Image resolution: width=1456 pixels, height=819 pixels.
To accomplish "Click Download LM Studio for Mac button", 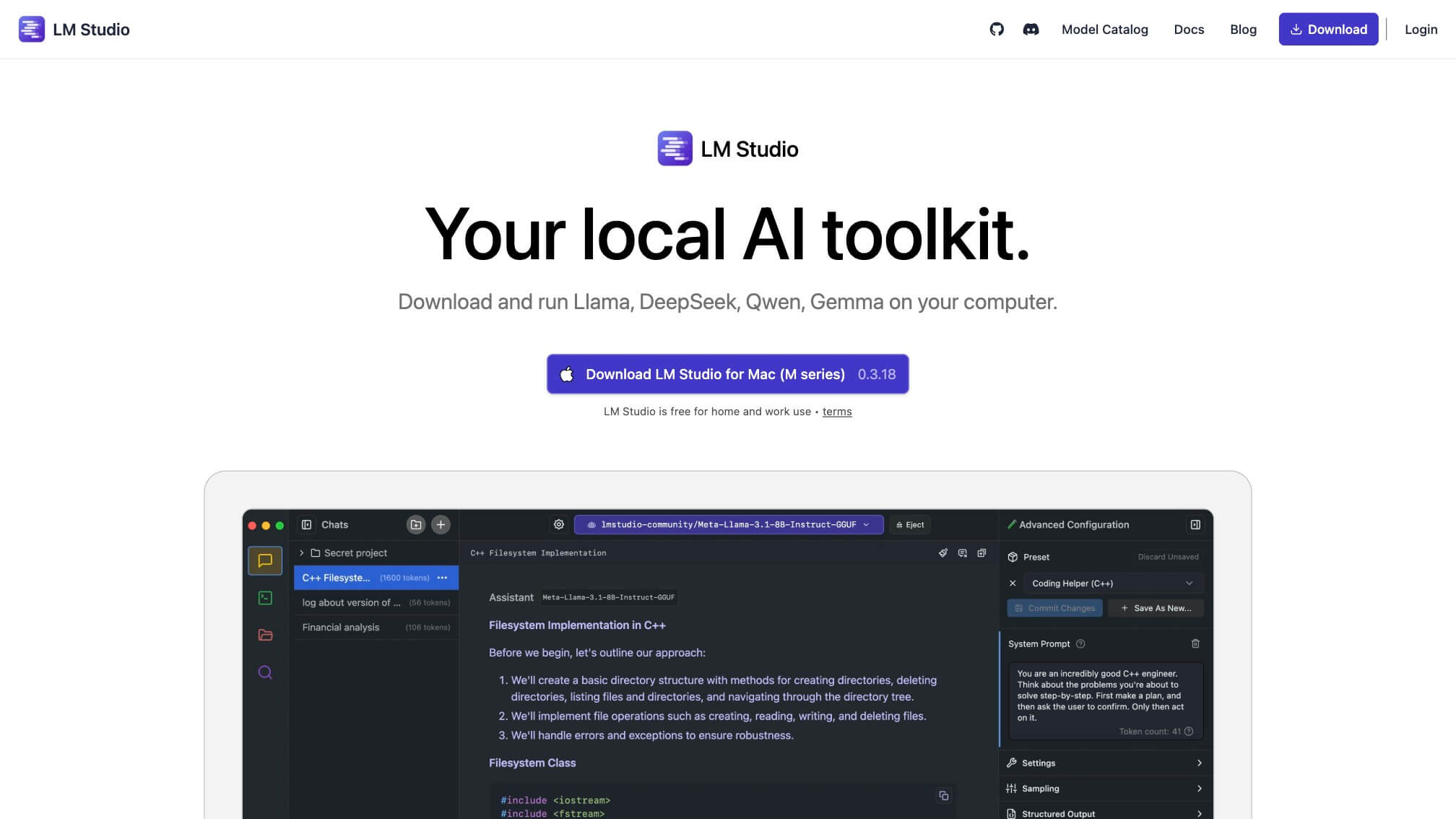I will 727,374.
